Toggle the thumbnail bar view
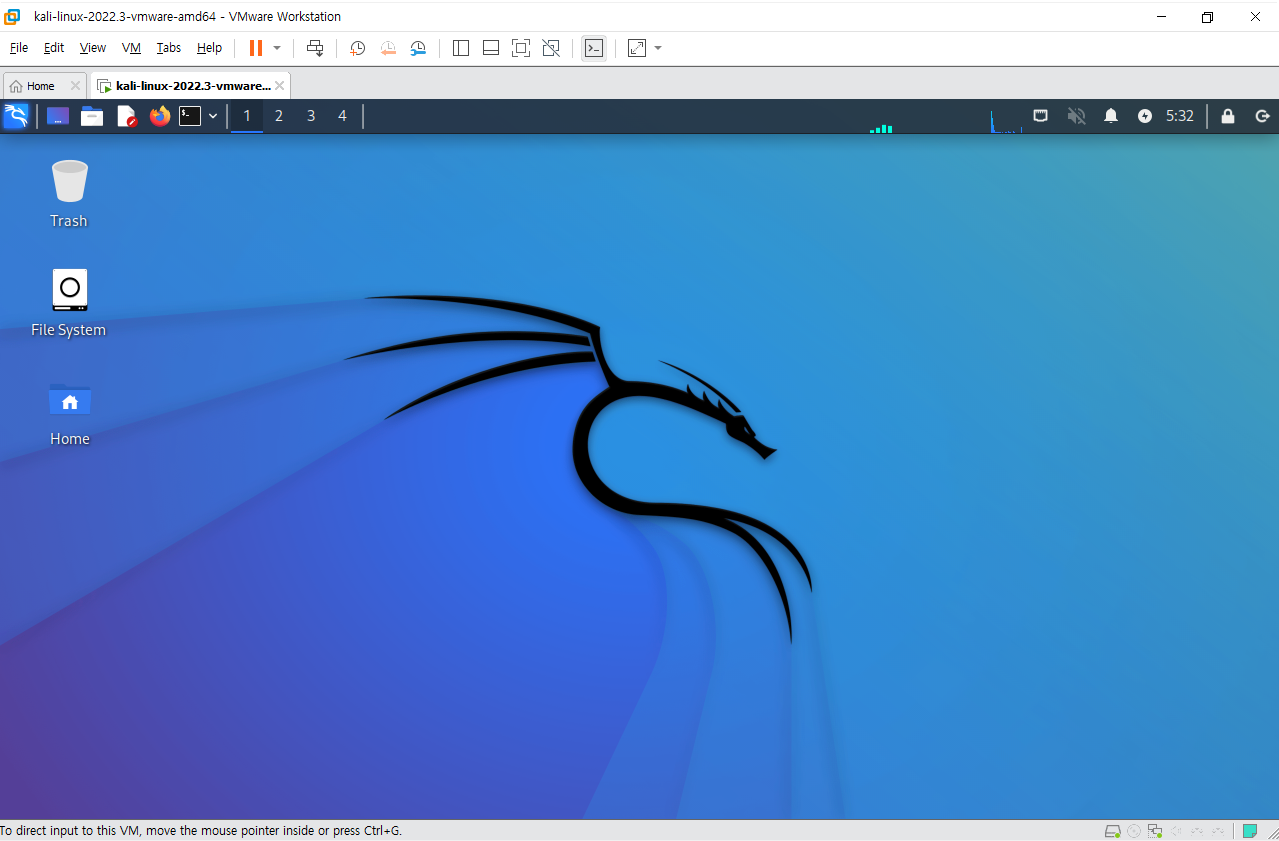This screenshot has height=841, width=1279. (x=491, y=48)
